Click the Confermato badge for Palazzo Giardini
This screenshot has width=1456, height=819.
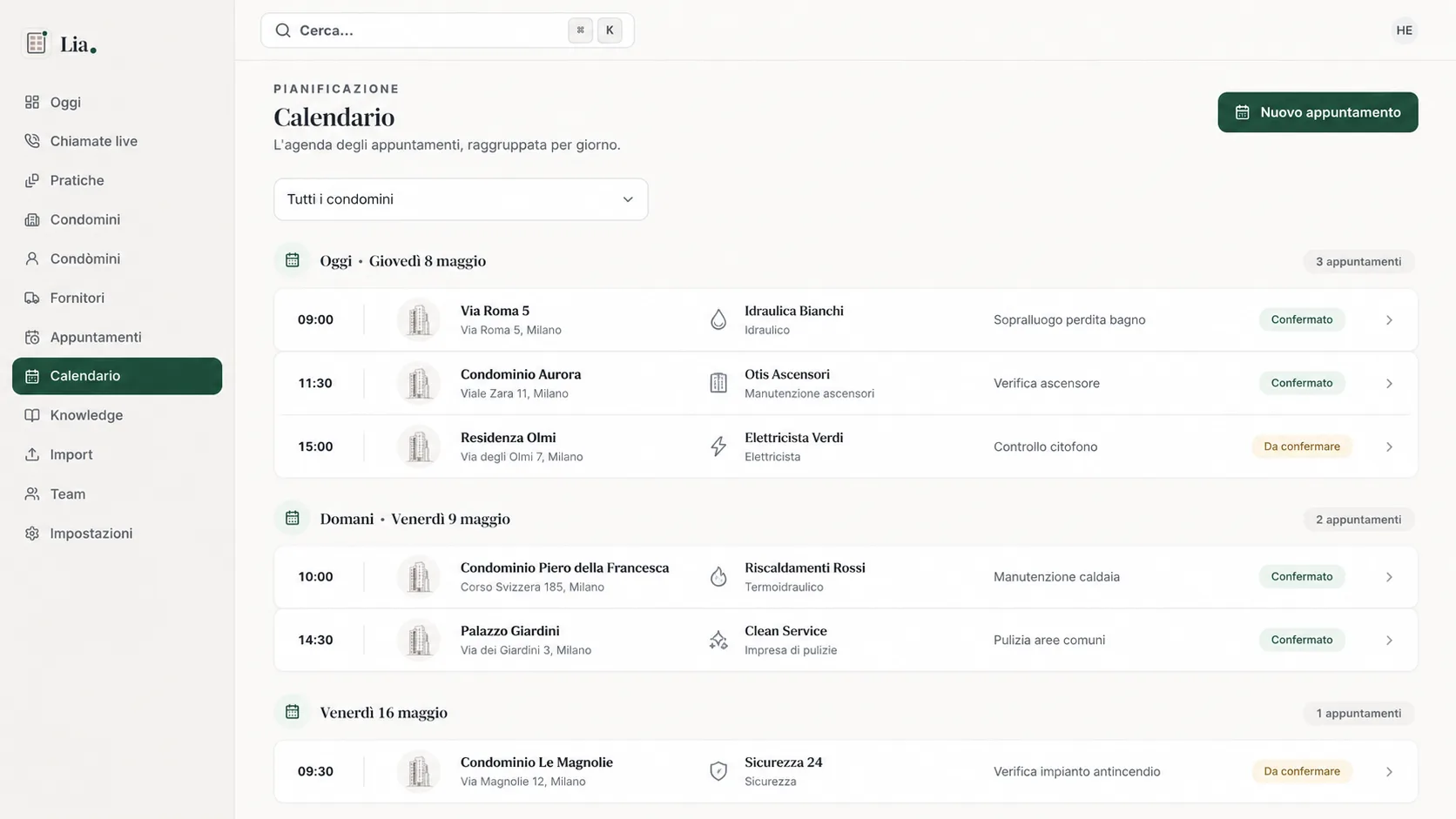pos(1302,640)
